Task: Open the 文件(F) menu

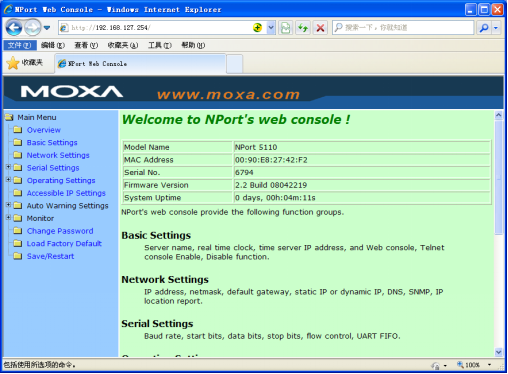Action: [x=20, y=45]
